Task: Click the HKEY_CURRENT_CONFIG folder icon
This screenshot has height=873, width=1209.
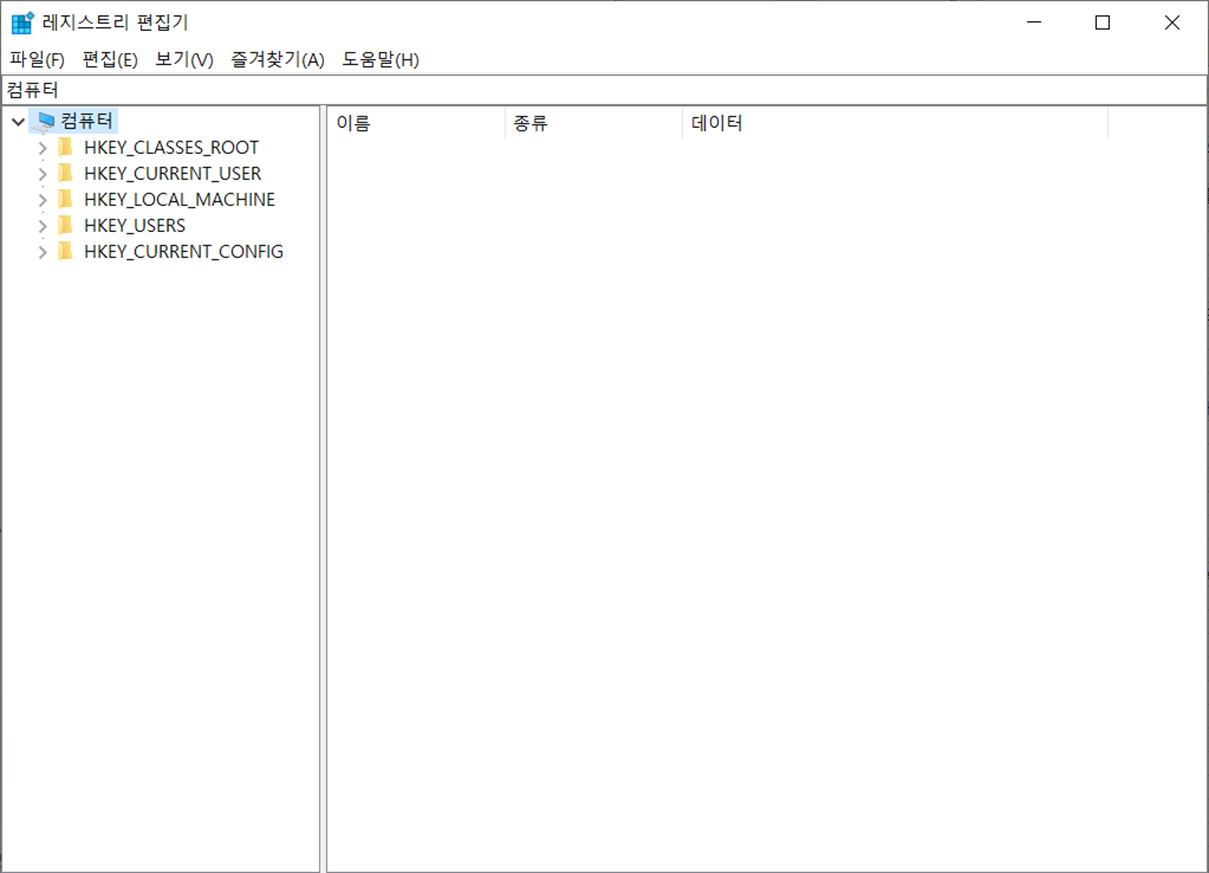Action: click(65, 251)
